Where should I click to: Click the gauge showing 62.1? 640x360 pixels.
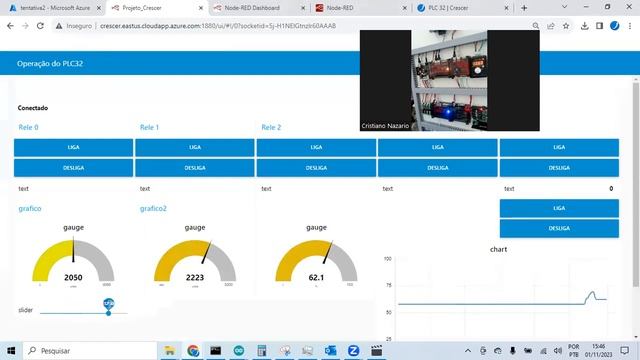pyautogui.click(x=316, y=261)
